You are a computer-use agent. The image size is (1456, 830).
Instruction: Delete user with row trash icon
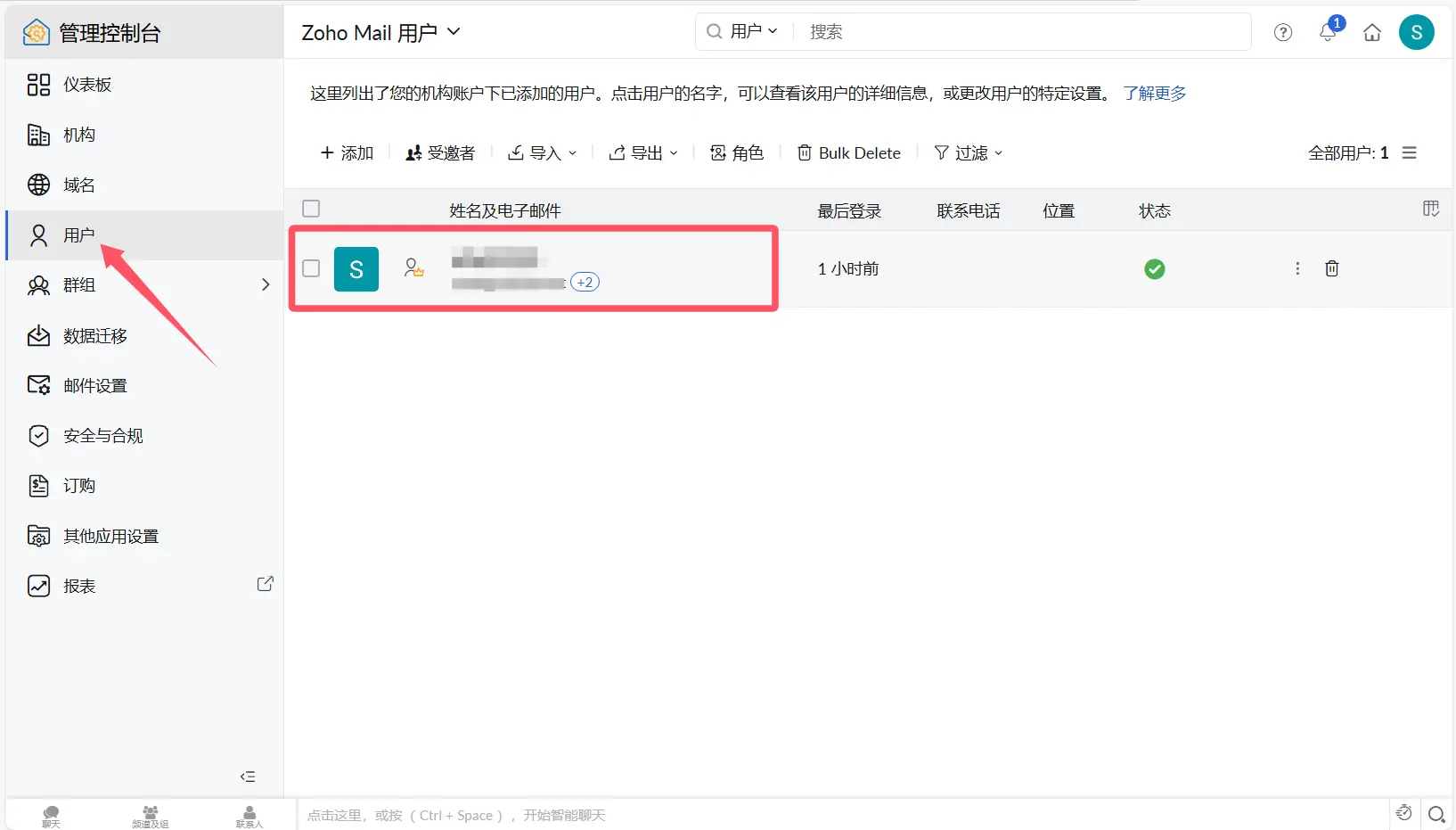(x=1332, y=268)
